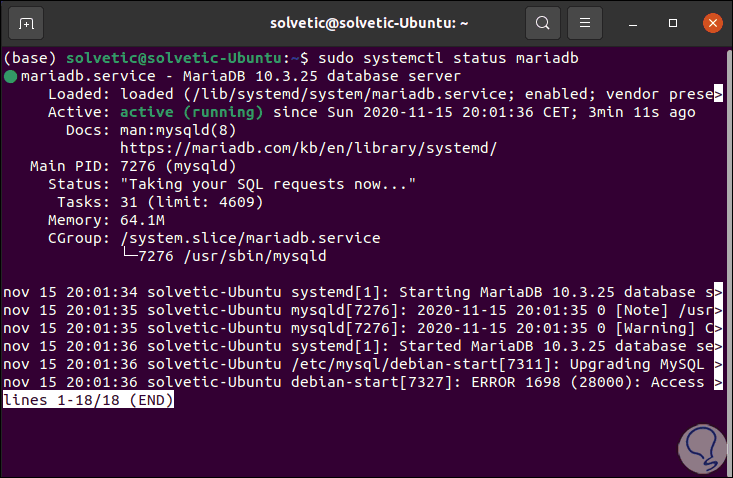Viewport: 733px width, 478px height.
Task: Click the truncation arrow on the Upgrading MySQL line
Action: pyautogui.click(x=718, y=365)
